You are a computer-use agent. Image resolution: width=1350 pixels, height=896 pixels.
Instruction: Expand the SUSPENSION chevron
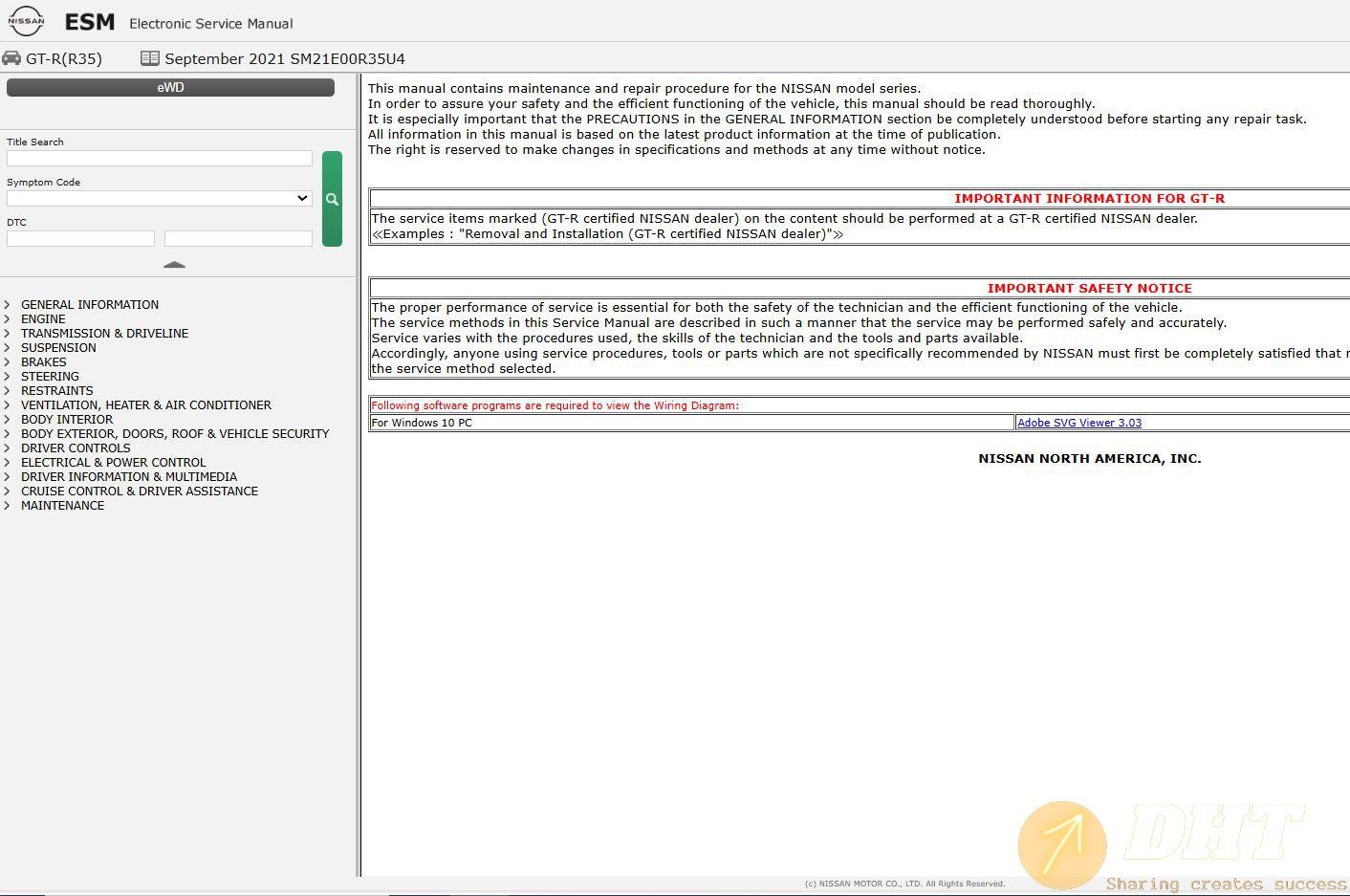[8, 348]
